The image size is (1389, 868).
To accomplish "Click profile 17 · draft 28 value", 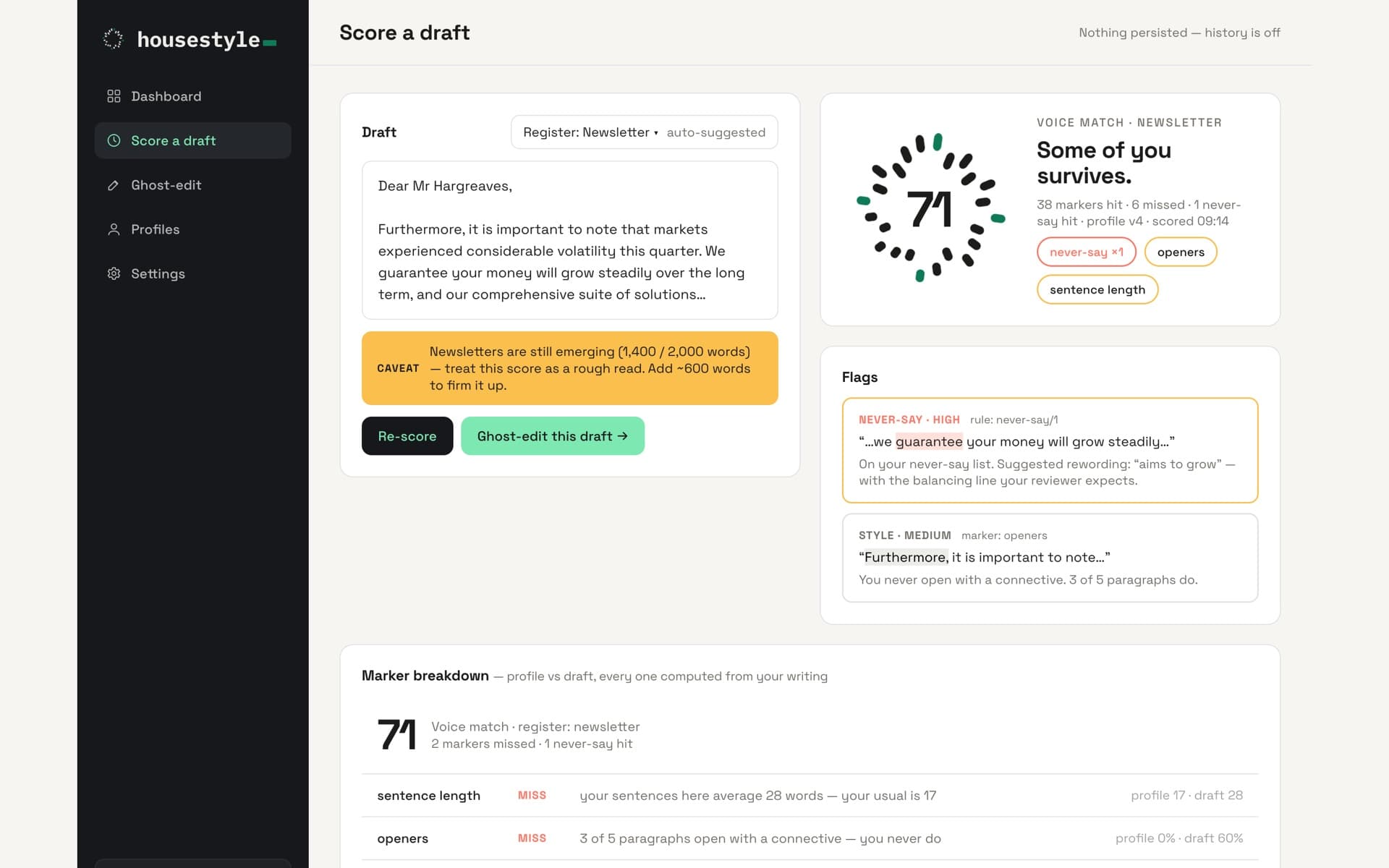I will click(x=1186, y=796).
